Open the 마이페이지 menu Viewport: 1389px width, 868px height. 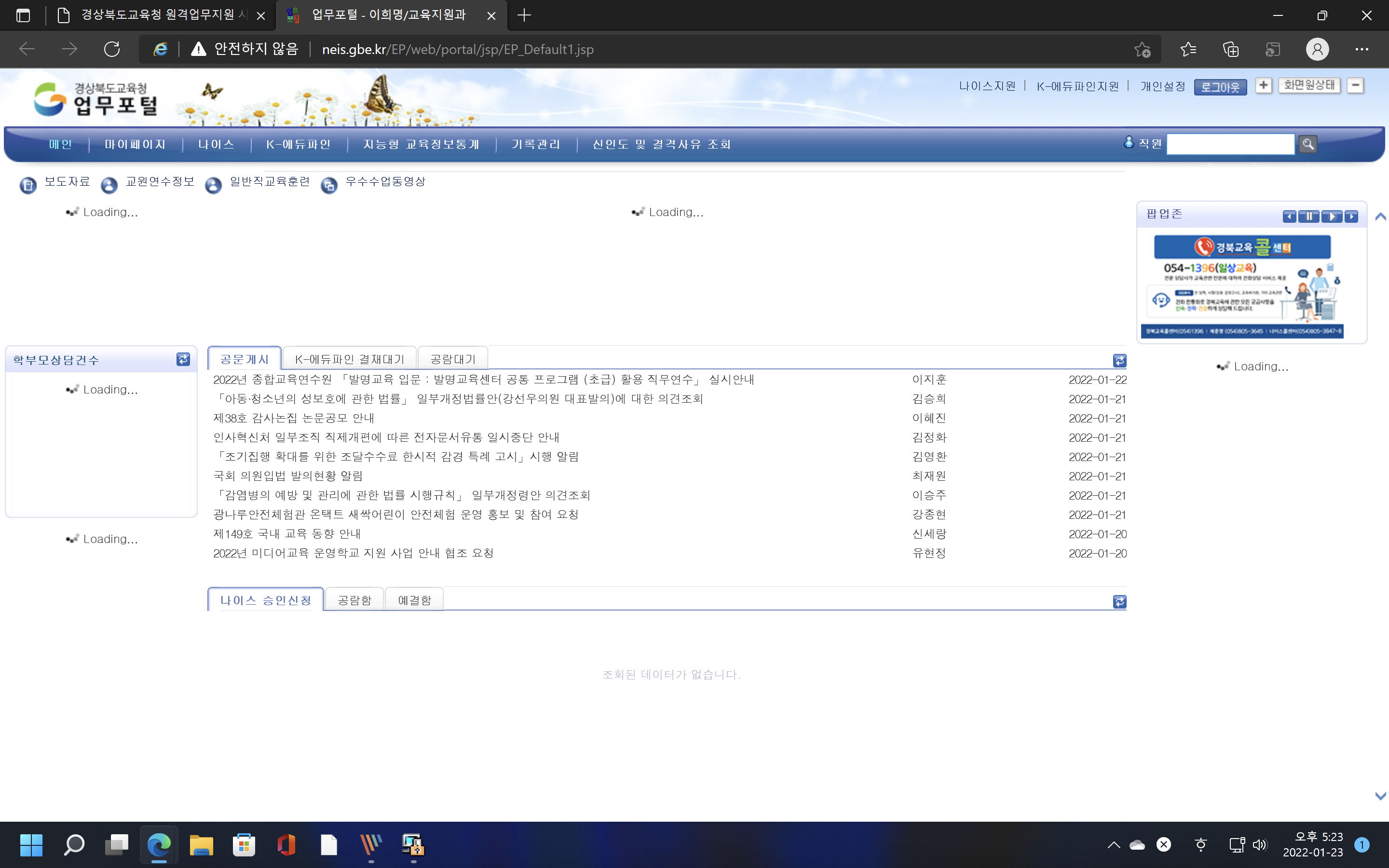[x=135, y=144]
